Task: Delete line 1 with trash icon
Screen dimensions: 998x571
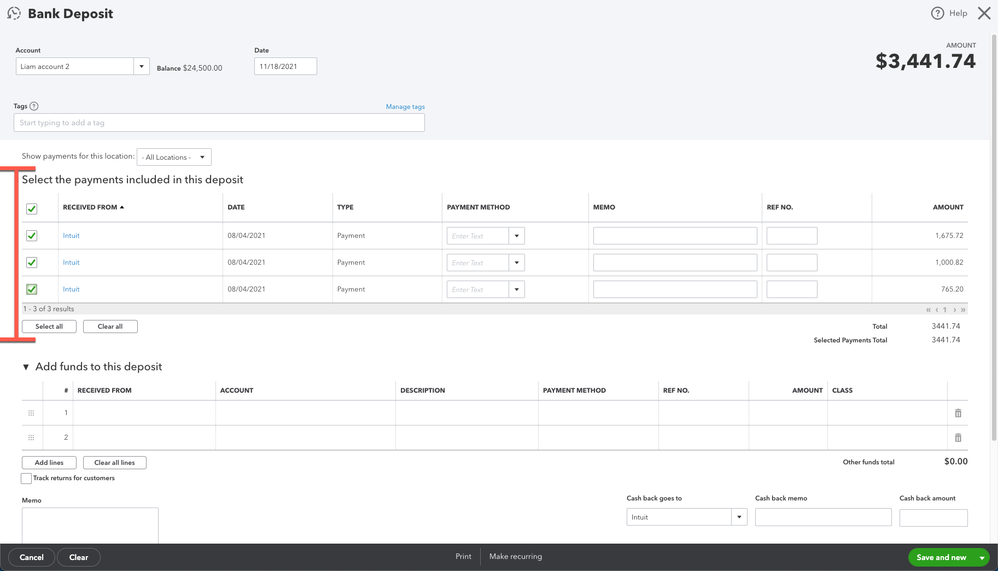Action: tap(958, 413)
